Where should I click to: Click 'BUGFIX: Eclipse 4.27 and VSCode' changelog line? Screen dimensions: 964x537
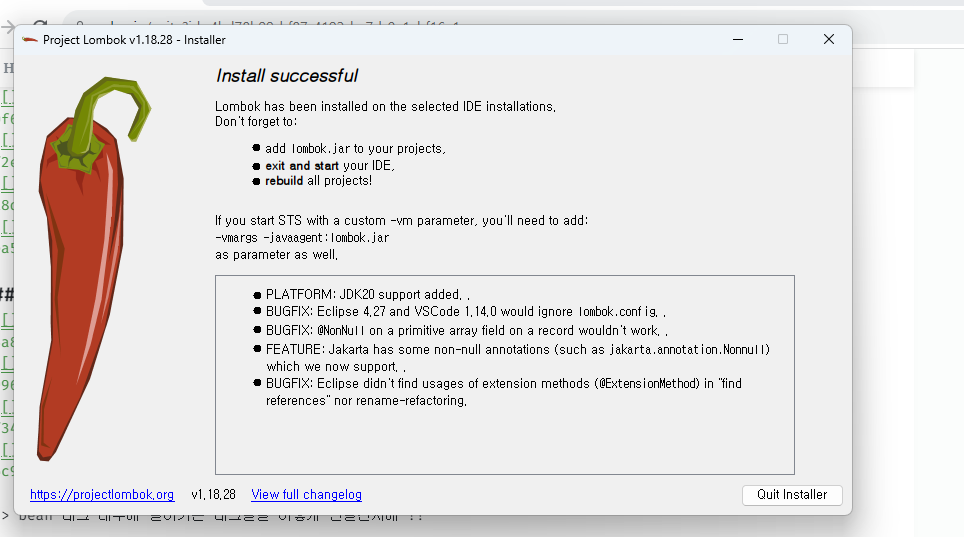[465, 312]
